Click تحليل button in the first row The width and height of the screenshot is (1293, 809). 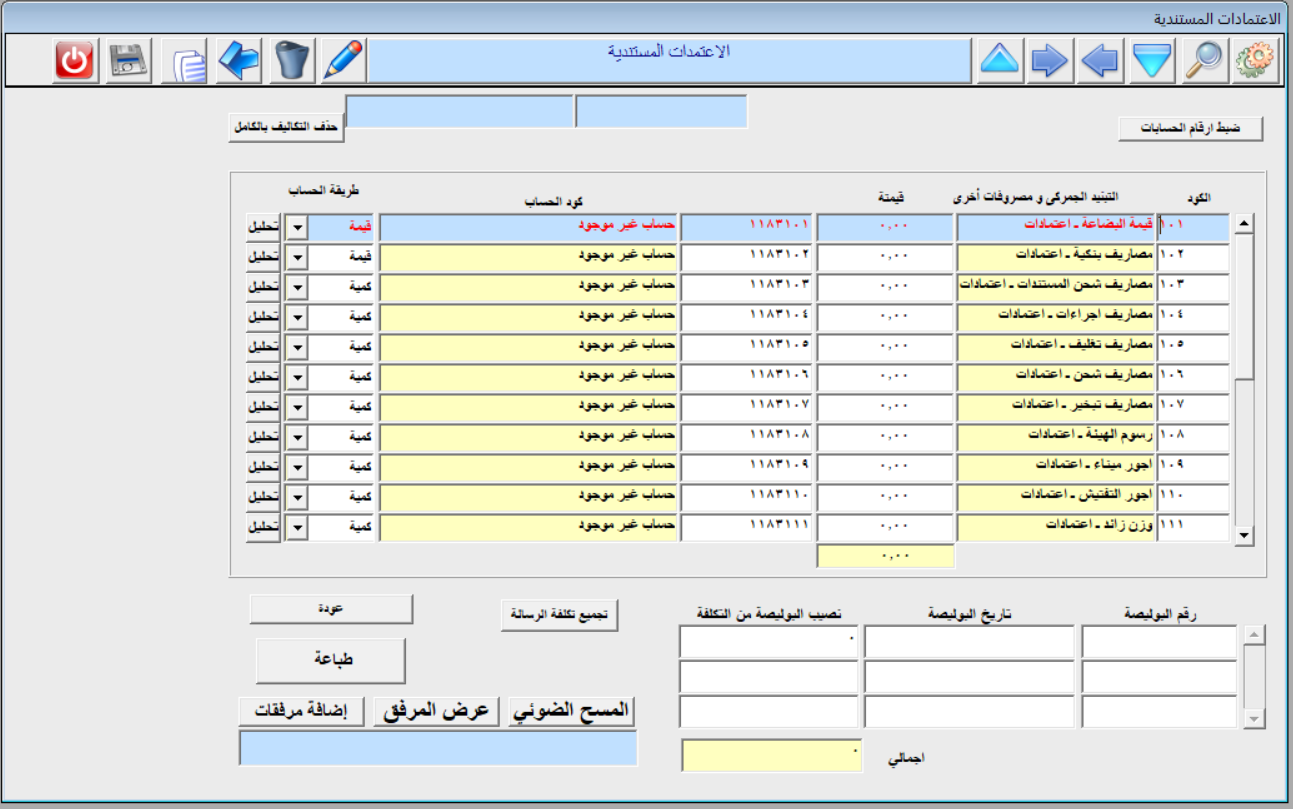coord(263,228)
